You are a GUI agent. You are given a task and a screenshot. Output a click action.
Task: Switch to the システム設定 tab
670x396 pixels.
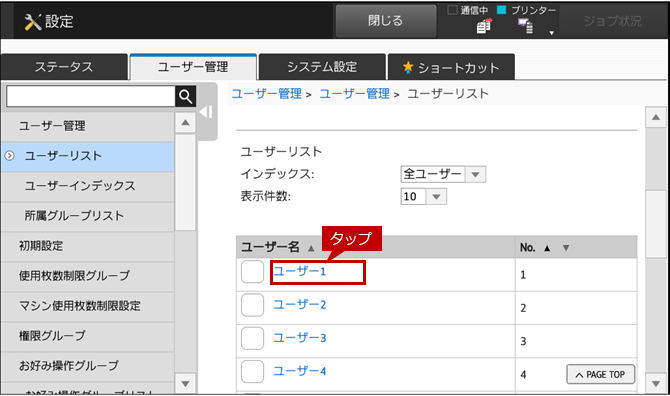322,67
